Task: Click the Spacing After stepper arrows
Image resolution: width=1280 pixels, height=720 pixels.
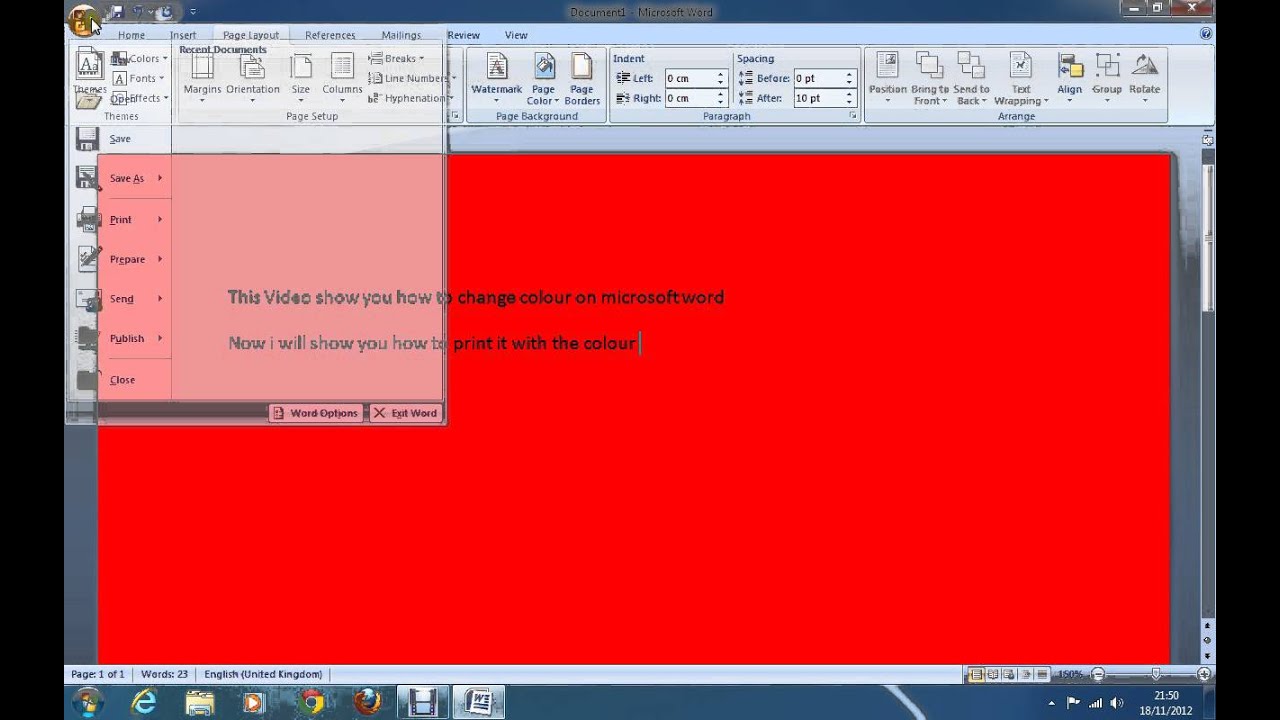Action: coord(849,98)
